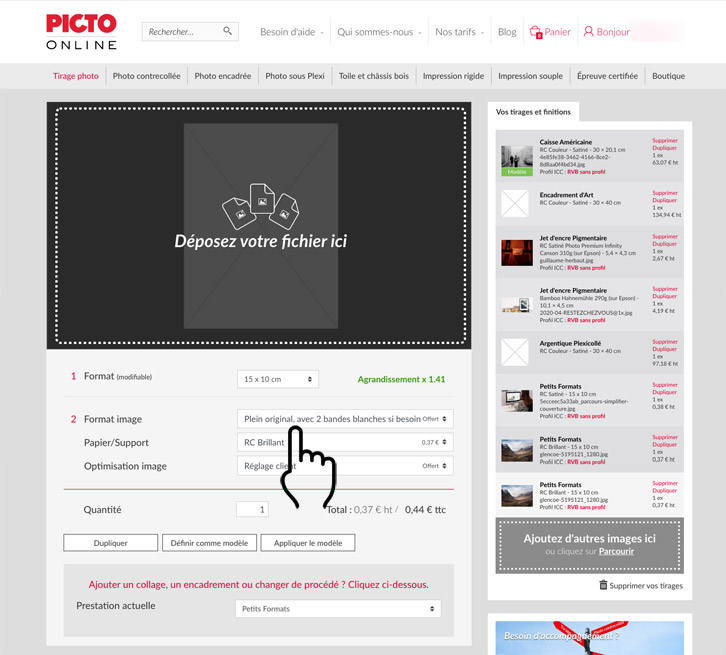The image size is (726, 655).
Task: Select the Encadrement d'Art placeholder thumbnail
Action: [515, 204]
